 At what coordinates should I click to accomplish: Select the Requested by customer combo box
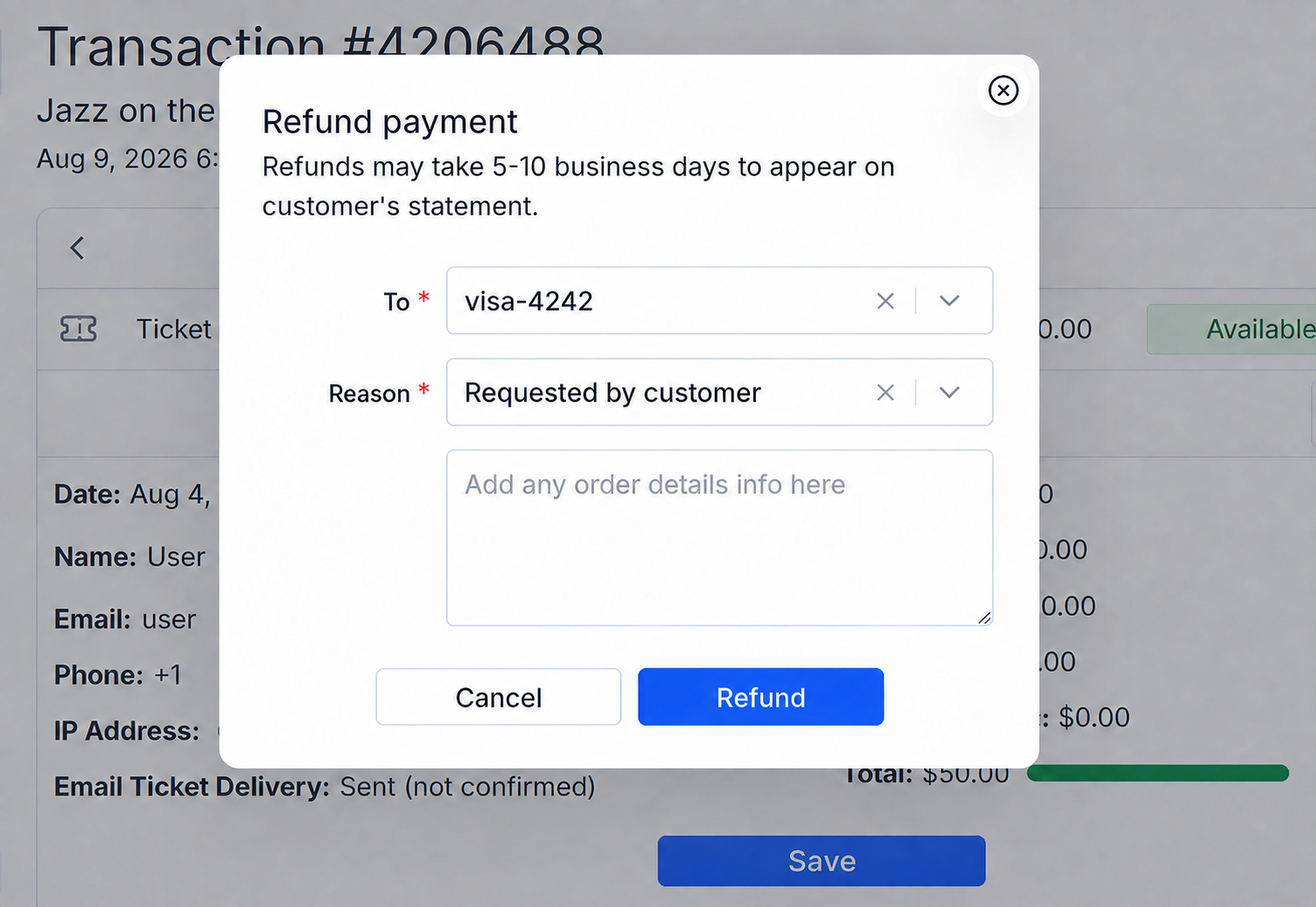[x=719, y=392]
